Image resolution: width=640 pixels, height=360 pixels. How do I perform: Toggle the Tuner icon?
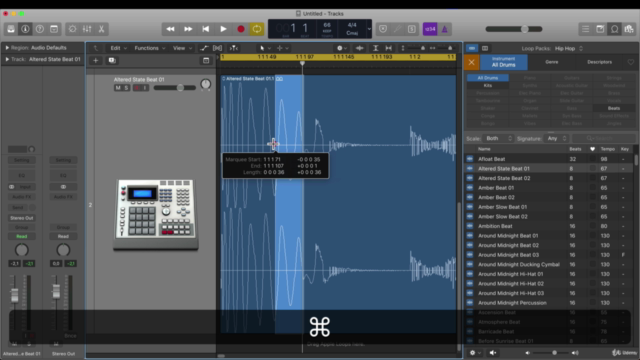coord(397,29)
